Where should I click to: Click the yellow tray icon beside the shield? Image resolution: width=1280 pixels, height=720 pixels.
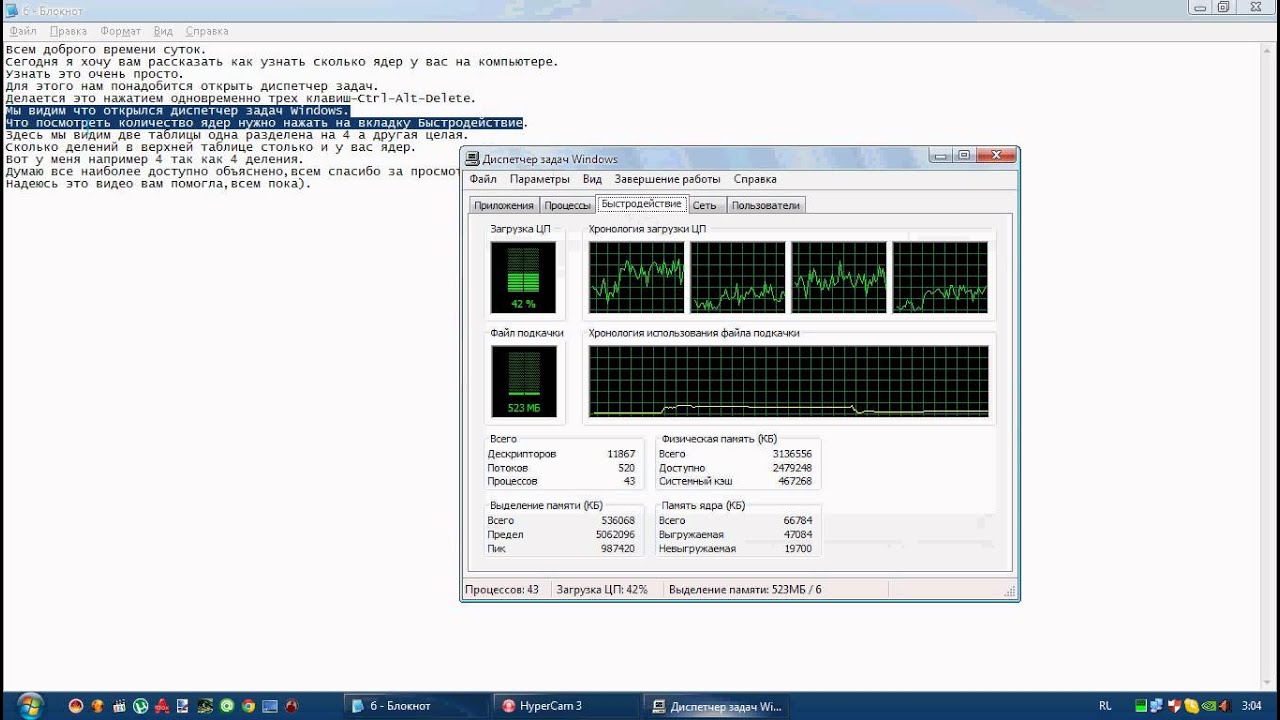(1191, 705)
